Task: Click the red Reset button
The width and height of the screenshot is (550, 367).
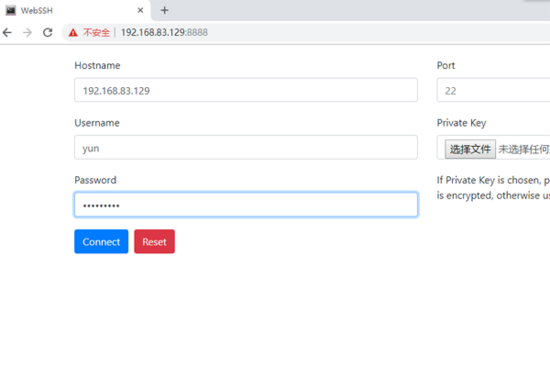Action: pyautogui.click(x=154, y=242)
